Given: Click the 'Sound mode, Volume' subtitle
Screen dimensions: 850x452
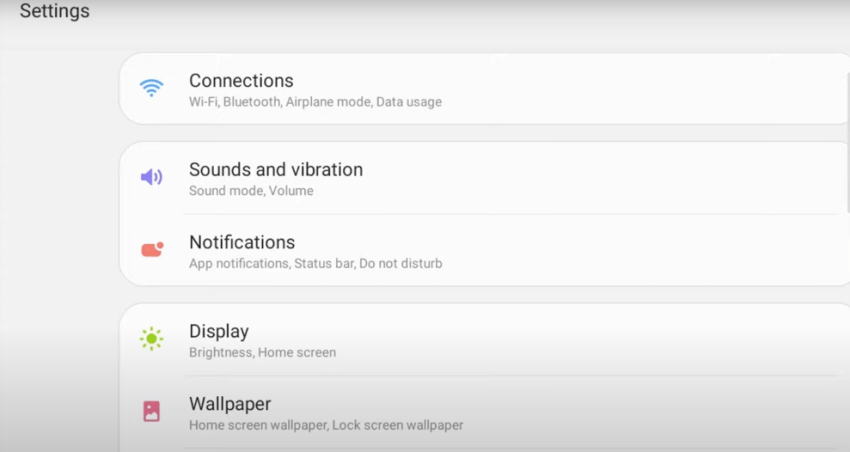Looking at the screenshot, I should (251, 191).
